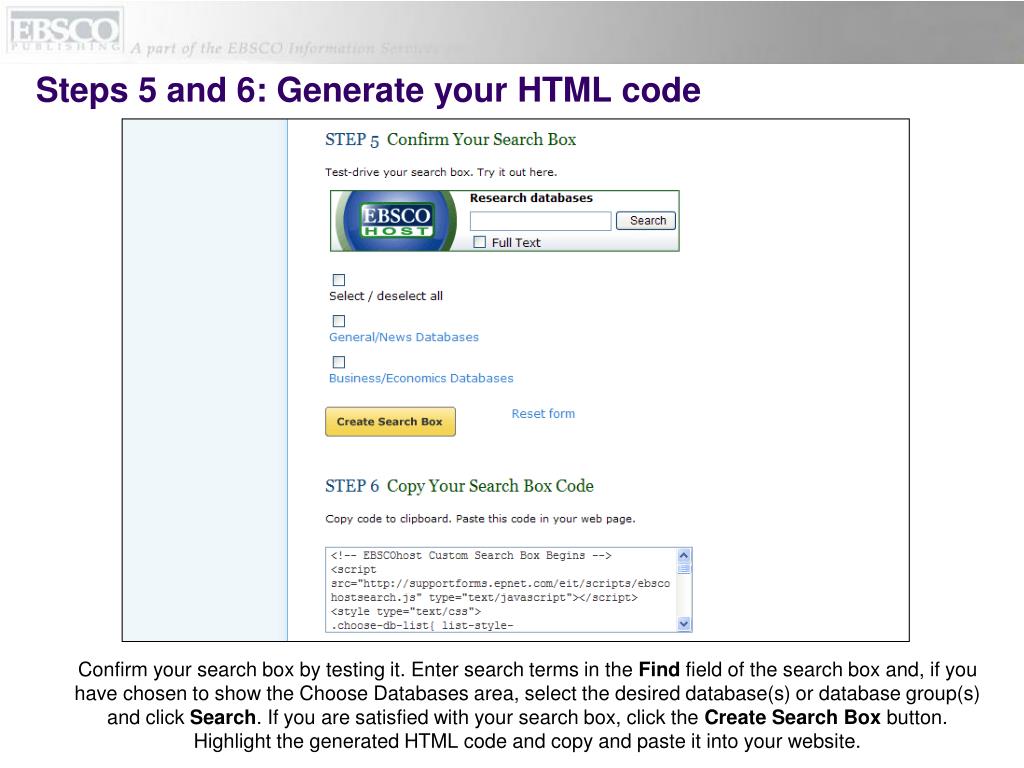Click the STEP 5 Confirm Your Search Box heading

click(451, 140)
